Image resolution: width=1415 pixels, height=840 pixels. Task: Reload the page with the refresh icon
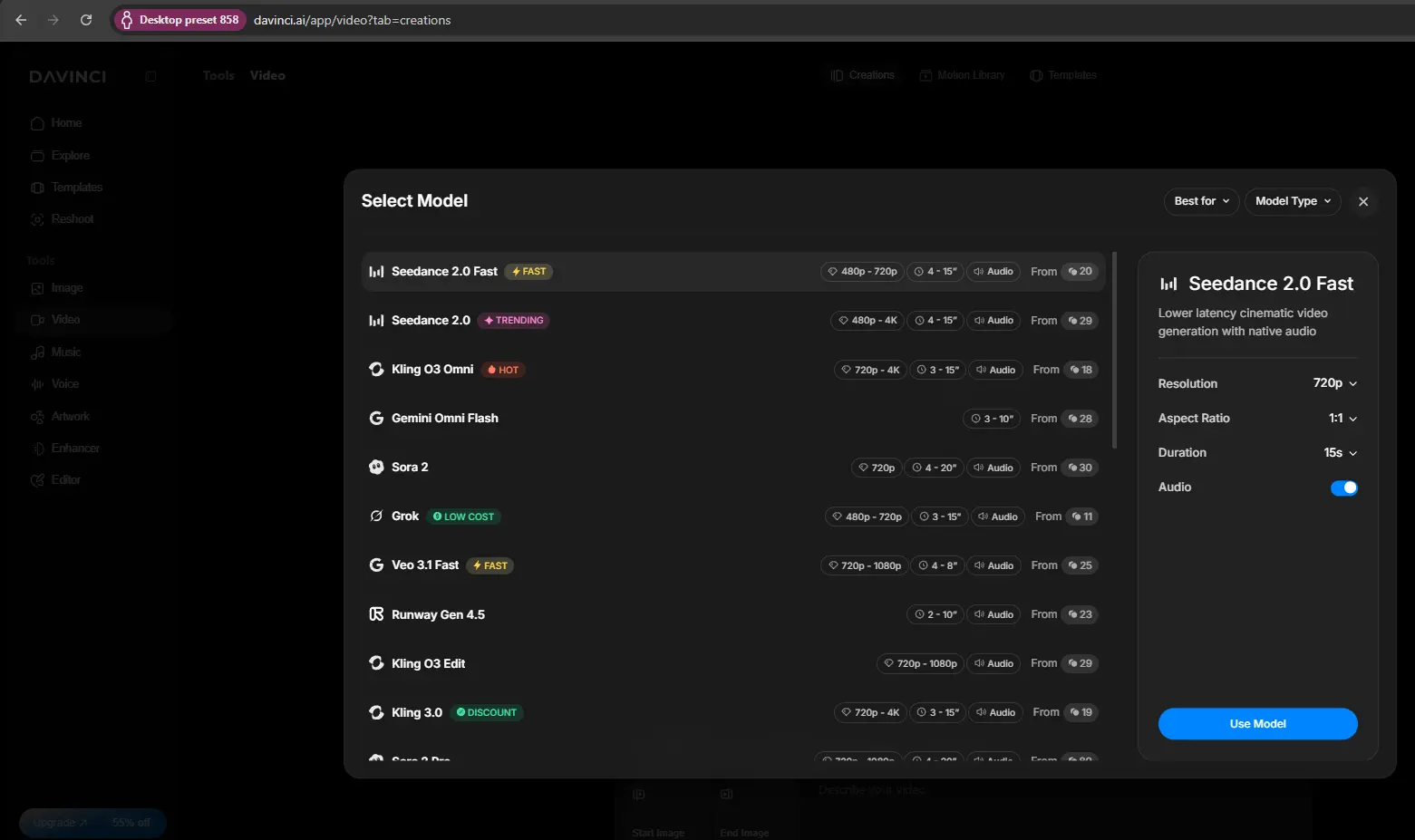pos(86,20)
